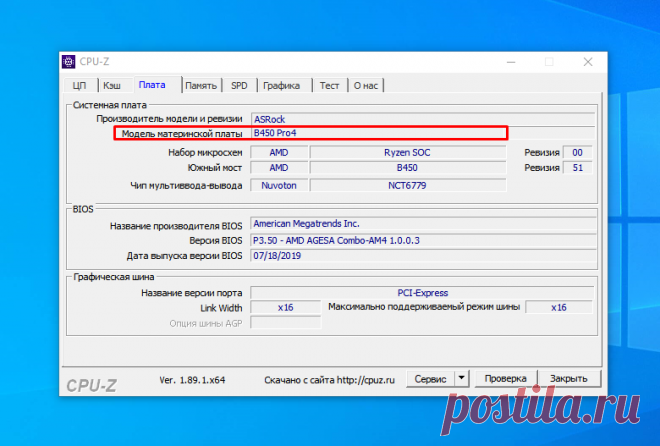Click the BIOS date 07/18/2019
Image resolution: width=660 pixels, height=446 pixels.
[423, 256]
